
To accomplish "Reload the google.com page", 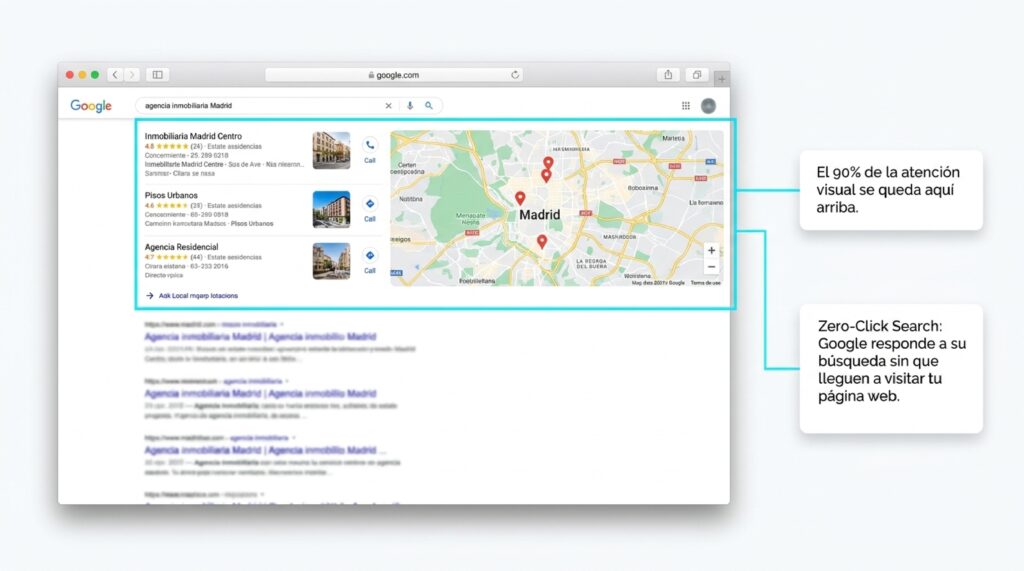I will click(515, 74).
